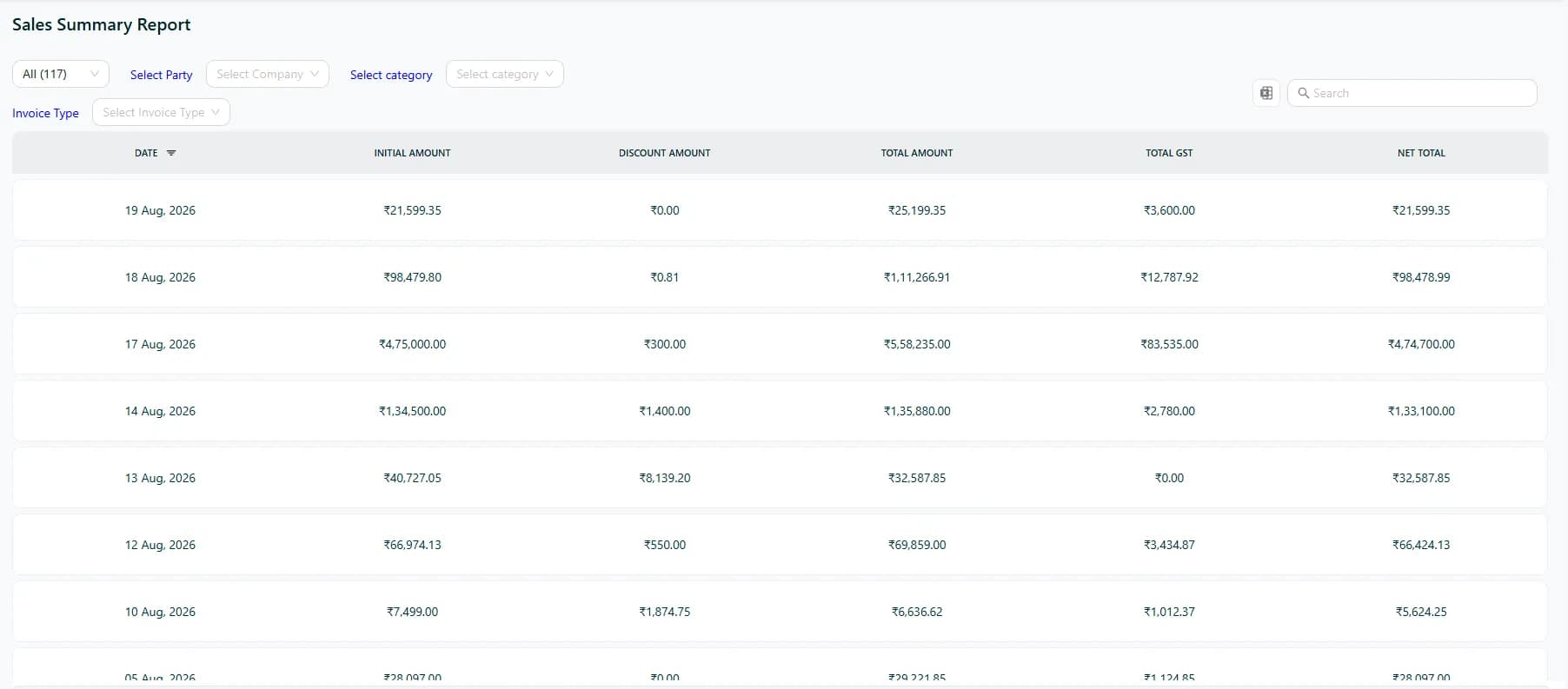Focus the Search input field
The width and height of the screenshot is (1568, 689).
[x=1412, y=93]
